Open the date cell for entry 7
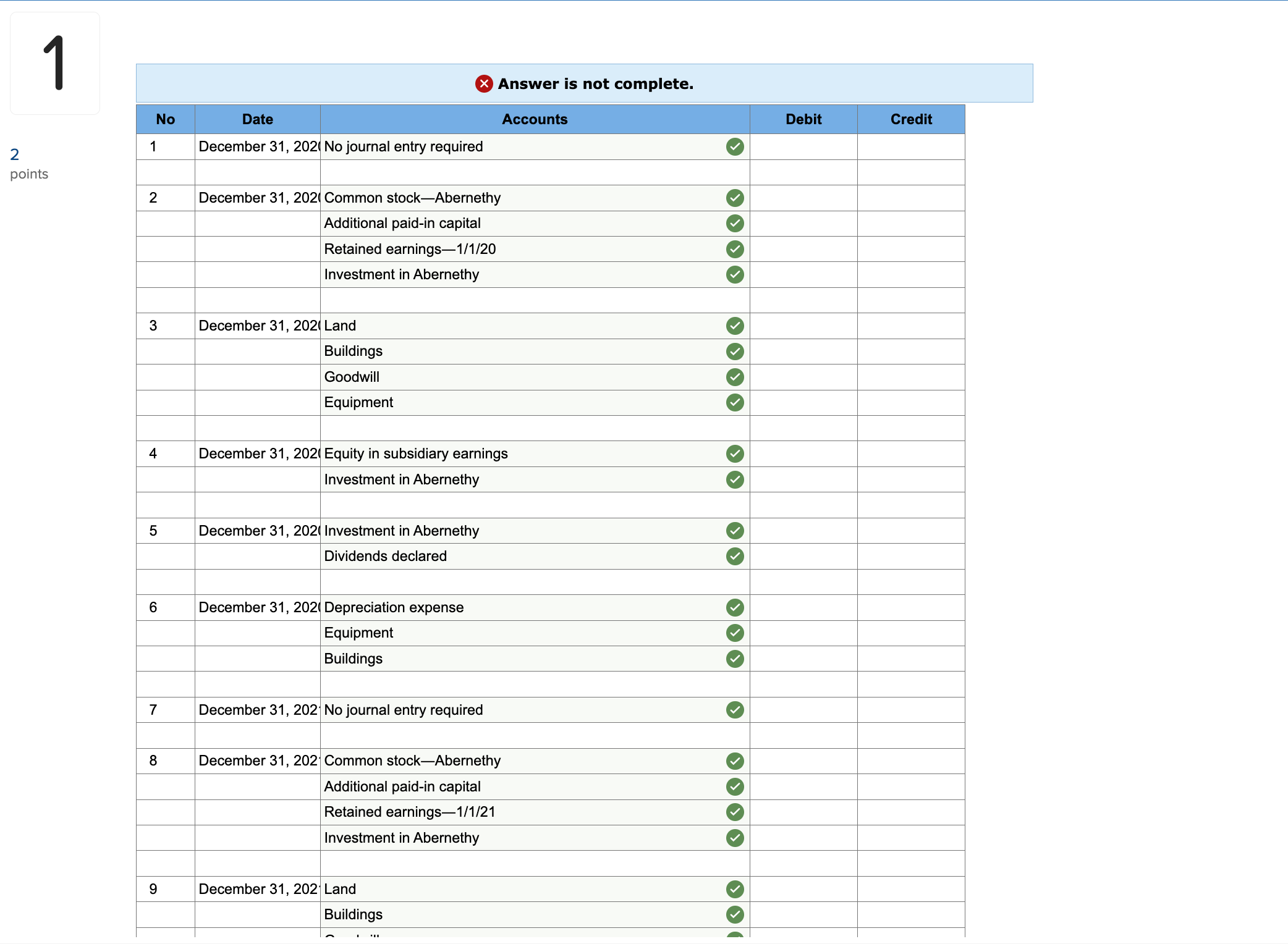Screen dimensions: 1288x944 tap(257, 710)
